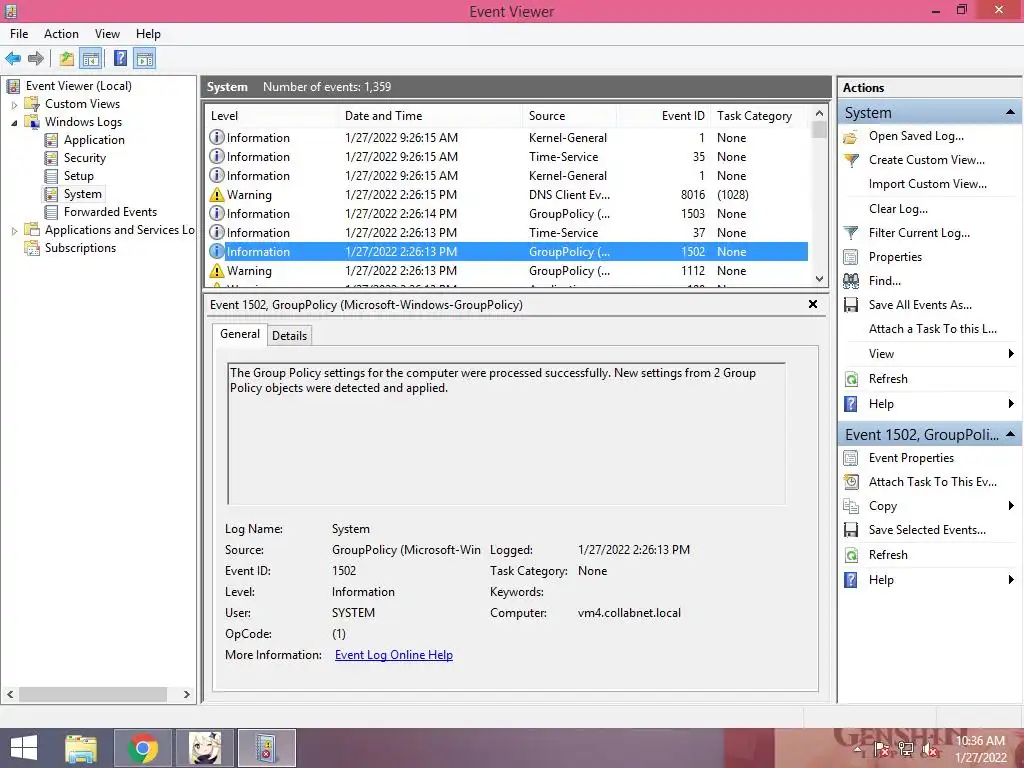This screenshot has height=768, width=1024.
Task: Click Save All Events As disk icon
Action: point(851,305)
